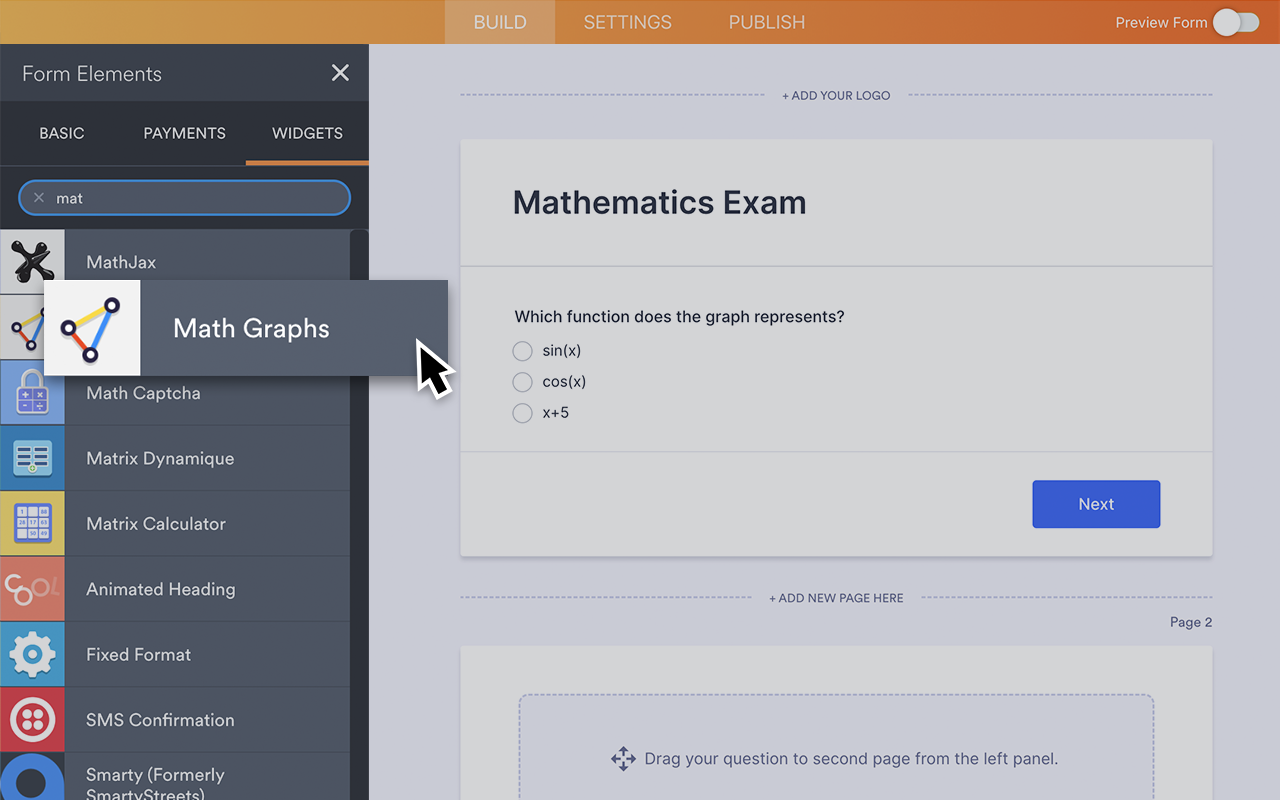Screen dimensions: 1280x800
Task: Click the Animated Heading widget icon
Action: pyautogui.click(x=32, y=589)
